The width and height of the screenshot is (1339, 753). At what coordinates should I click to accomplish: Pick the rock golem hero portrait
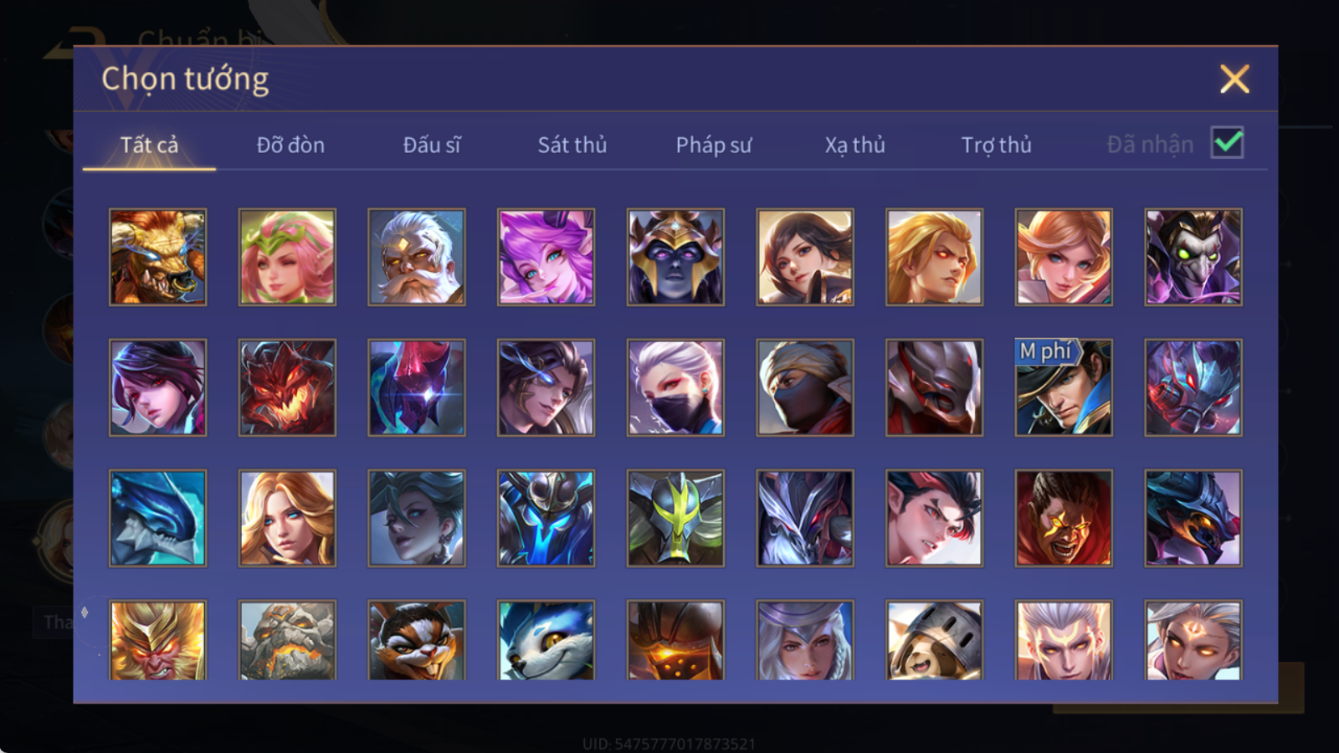coord(288,641)
